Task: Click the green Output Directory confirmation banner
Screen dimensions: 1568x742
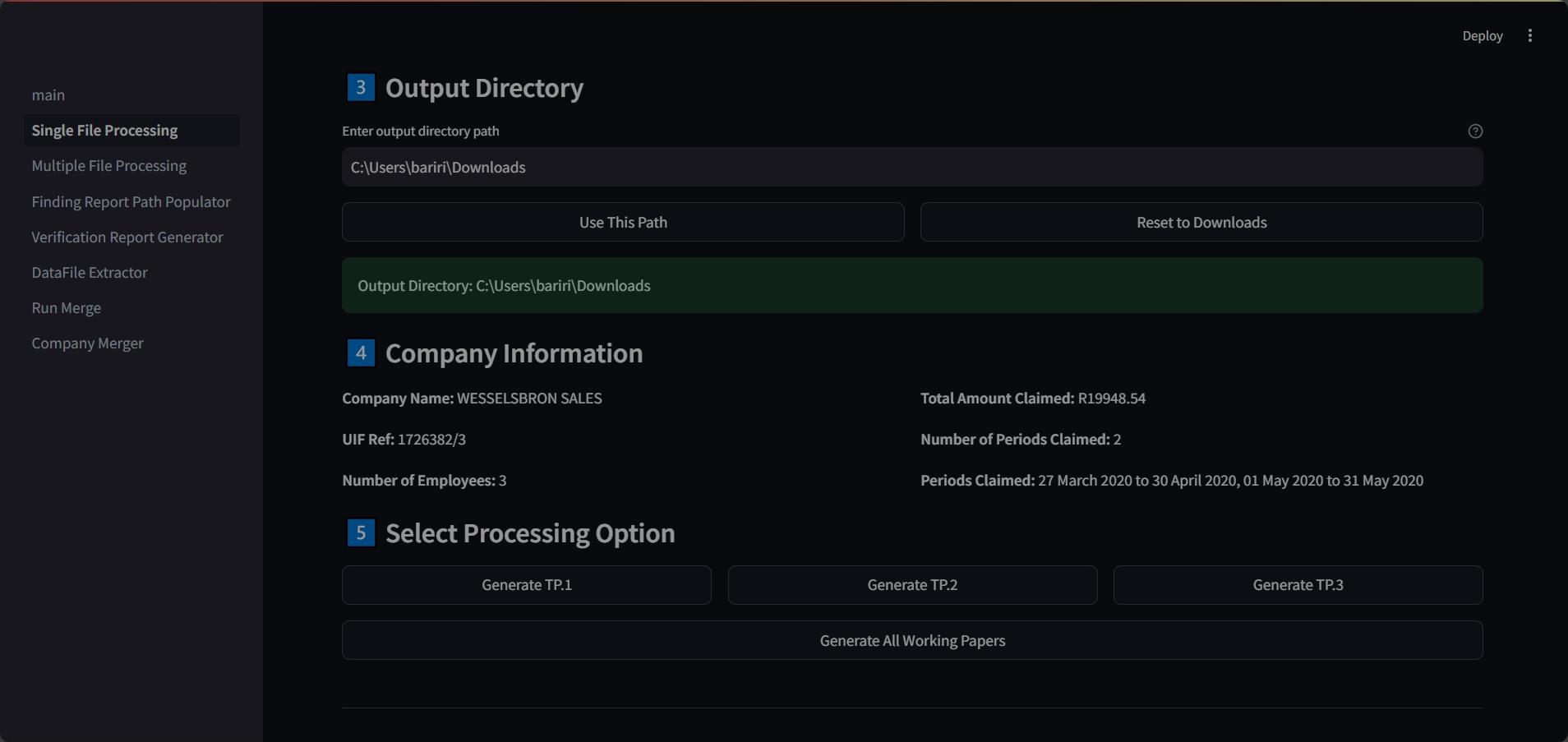Action: 912,286
